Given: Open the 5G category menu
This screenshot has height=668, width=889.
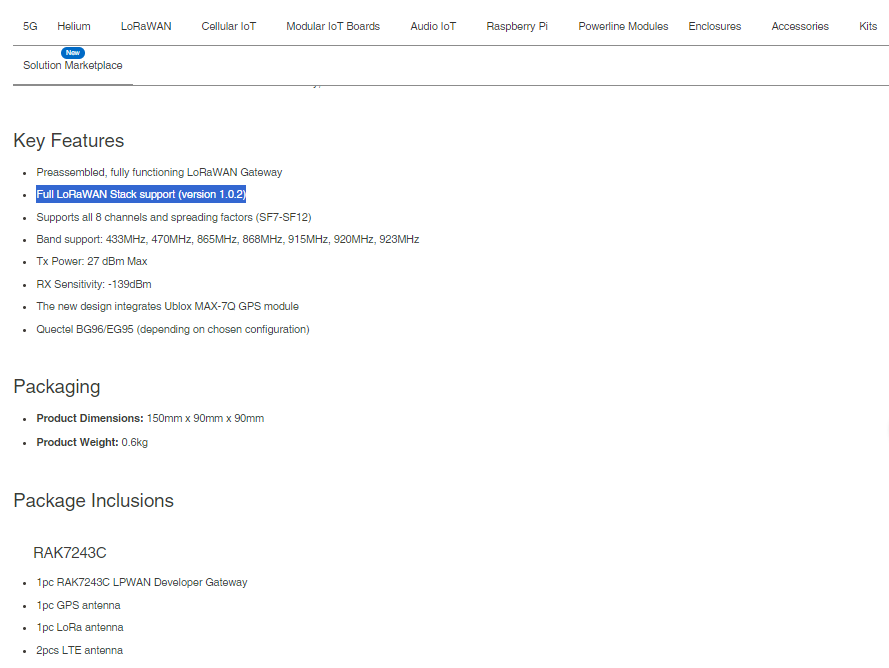Looking at the screenshot, I should 30,26.
